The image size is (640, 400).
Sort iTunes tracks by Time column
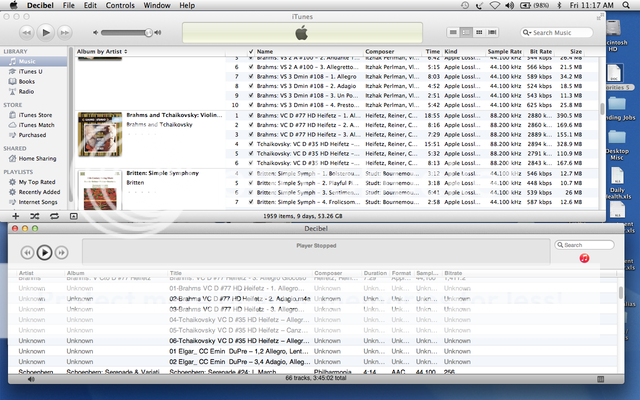432,51
